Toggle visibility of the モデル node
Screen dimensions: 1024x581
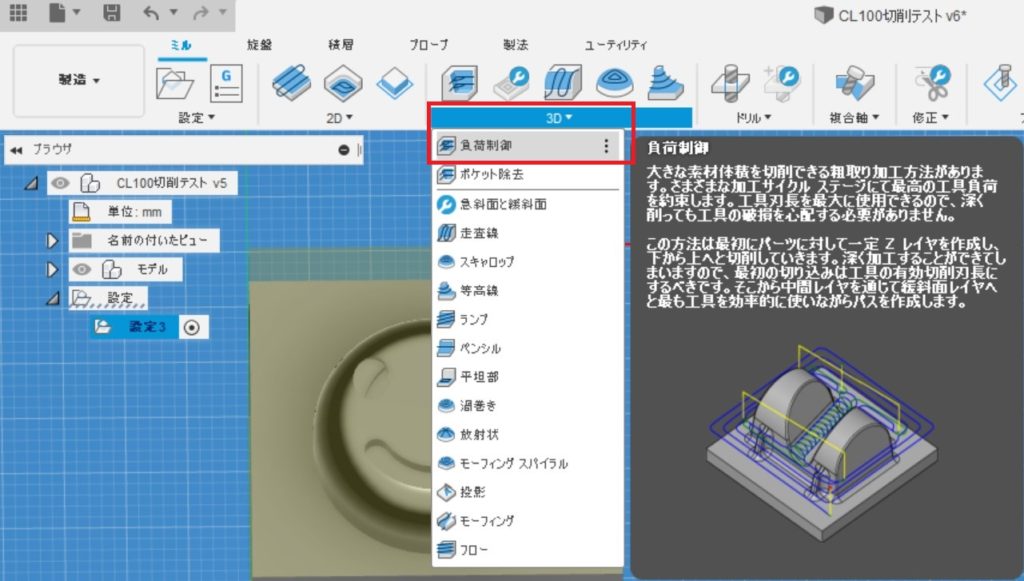(82, 269)
